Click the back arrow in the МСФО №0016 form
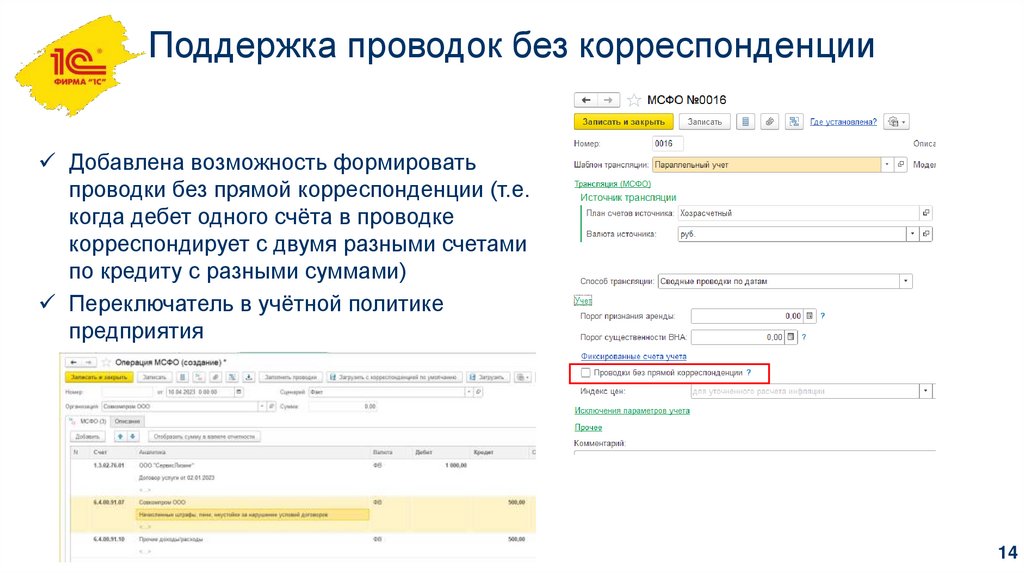 coord(586,100)
